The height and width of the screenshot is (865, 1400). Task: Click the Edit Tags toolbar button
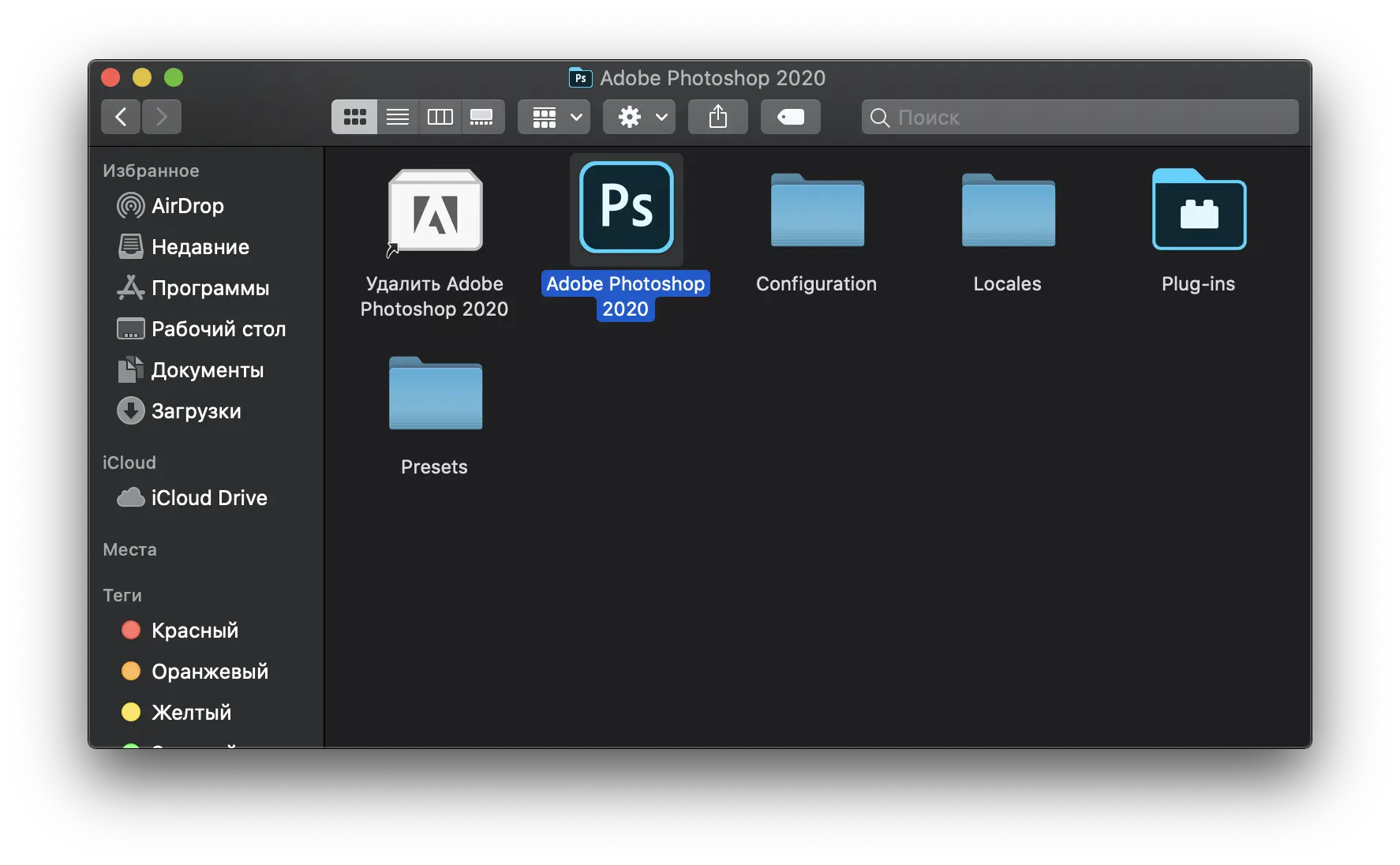tap(790, 118)
